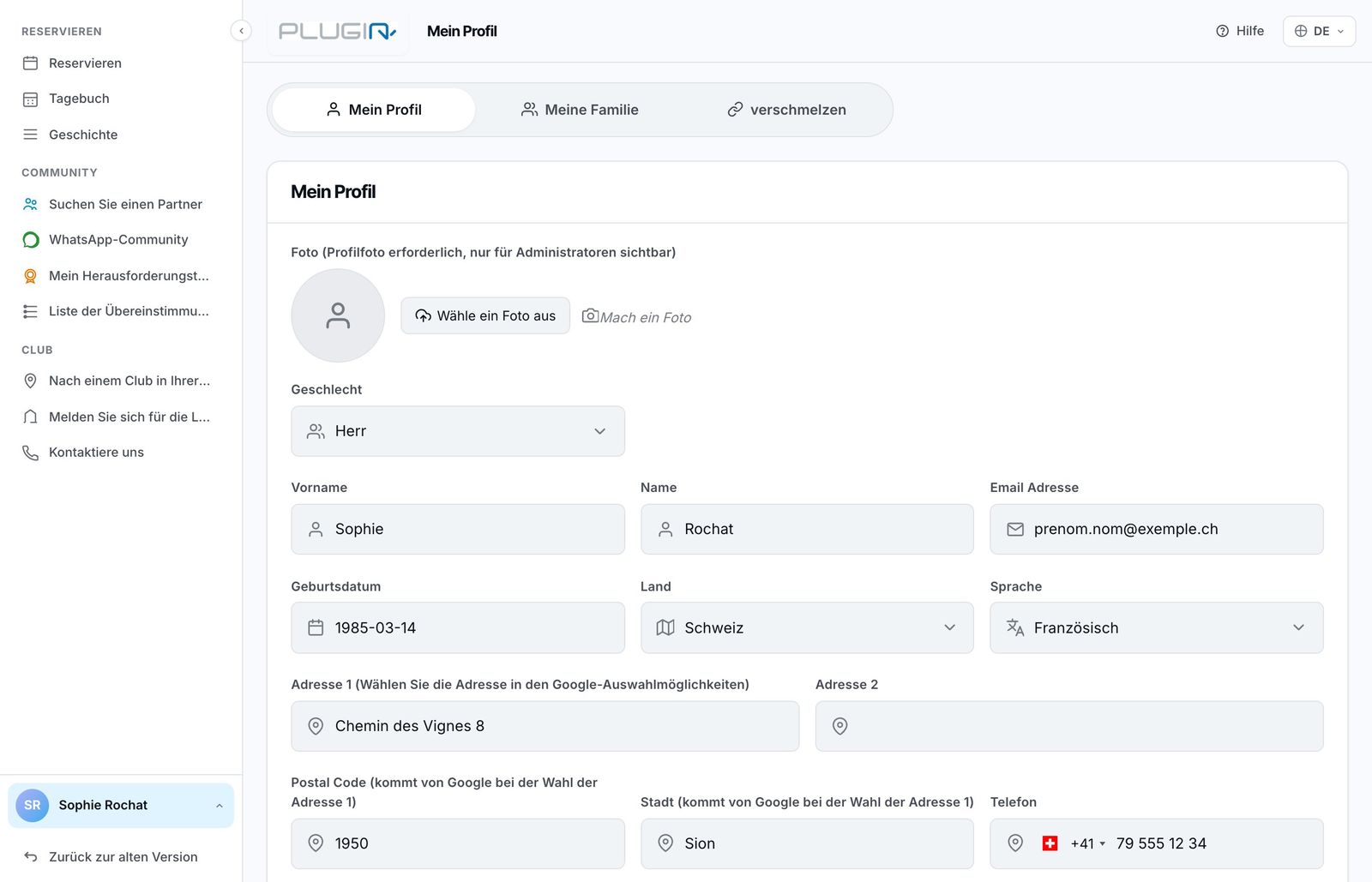Open the WhatsApp-Community icon link
1372x882 pixels.
(x=30, y=240)
